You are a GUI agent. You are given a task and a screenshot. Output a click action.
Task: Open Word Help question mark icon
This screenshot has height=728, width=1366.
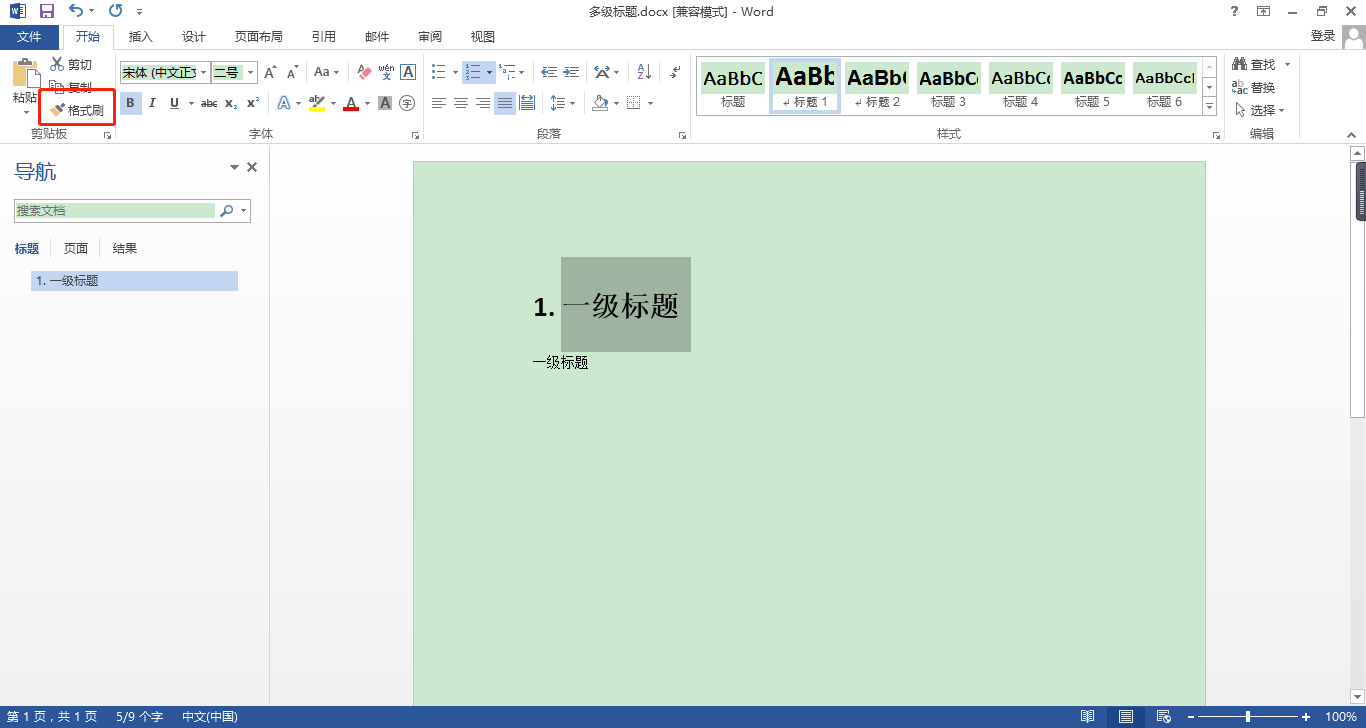click(x=1234, y=11)
